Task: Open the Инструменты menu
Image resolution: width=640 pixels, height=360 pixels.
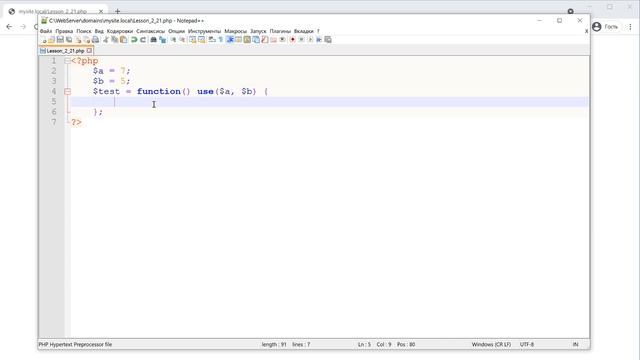Action: (x=204, y=31)
